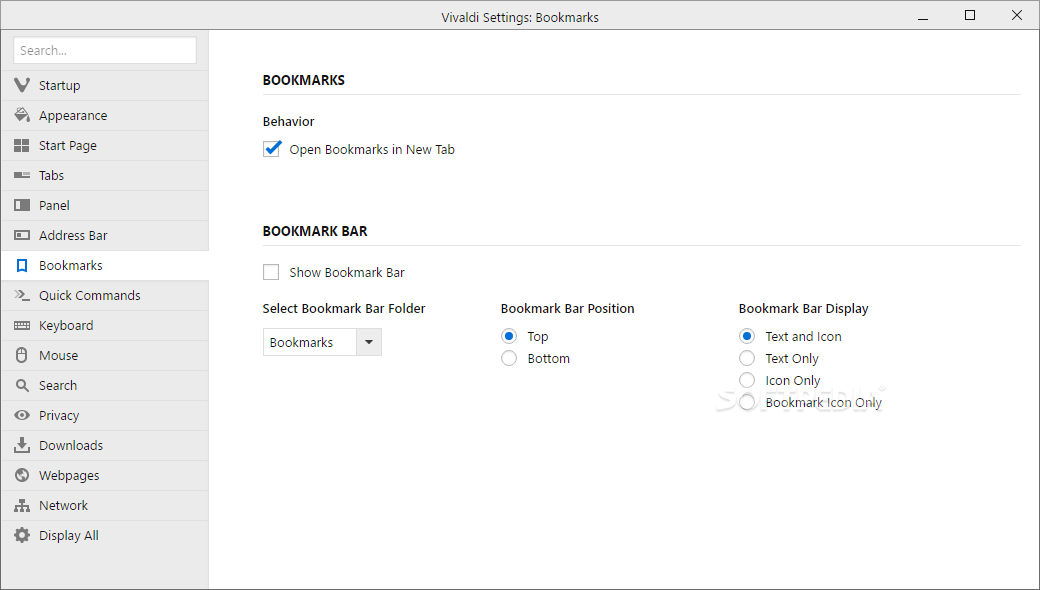
Task: Switch to Webpages settings
Action: click(105, 475)
